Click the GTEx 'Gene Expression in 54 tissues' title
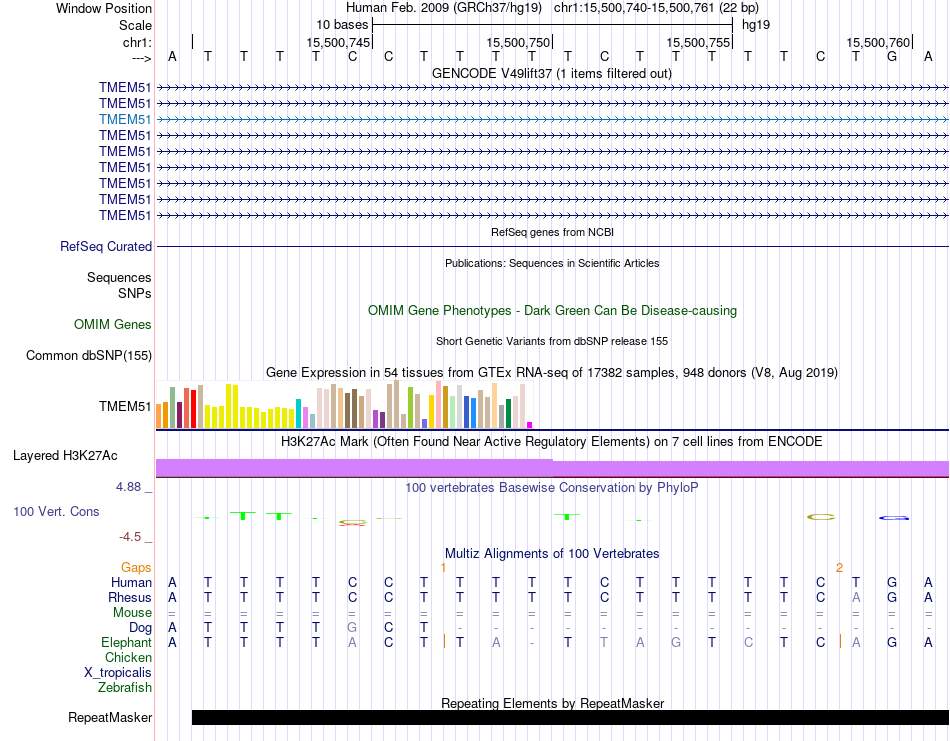Screen dimensions: 950x741 pos(552,373)
